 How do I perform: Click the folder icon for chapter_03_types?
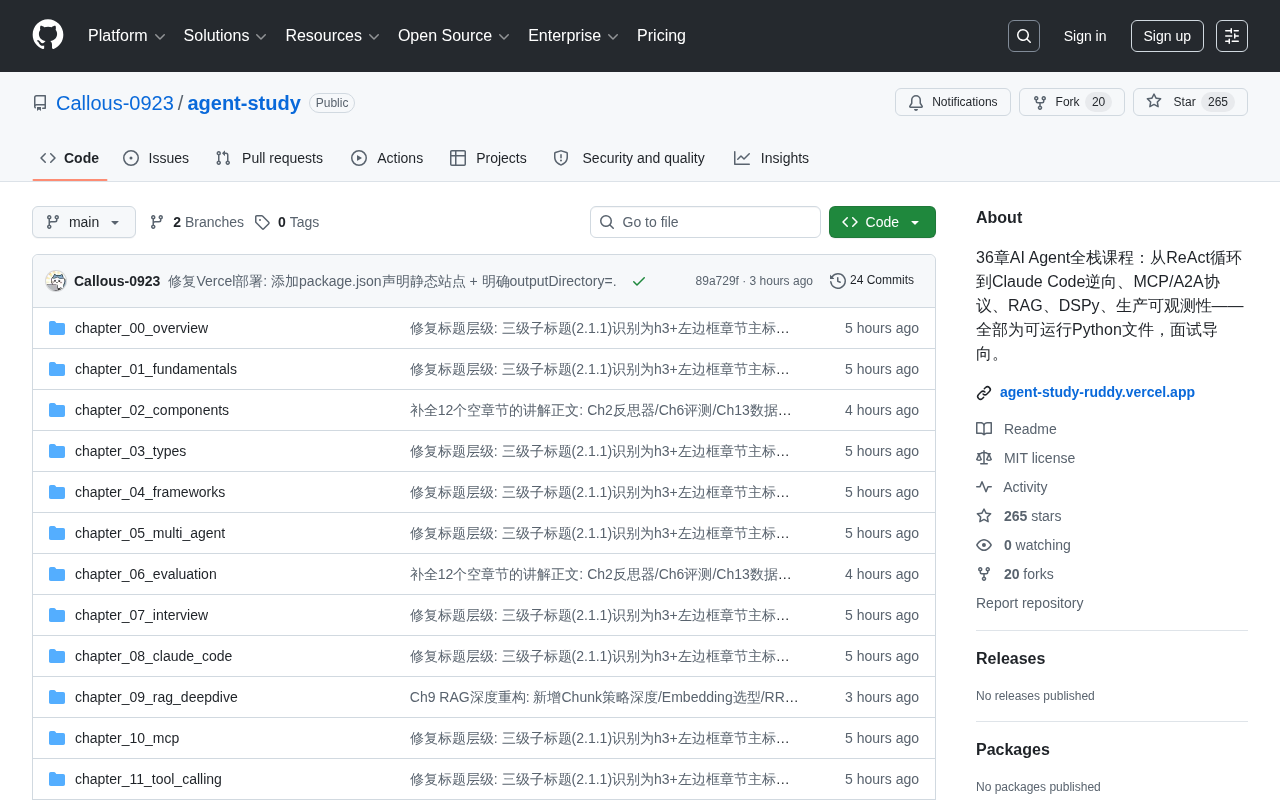(x=57, y=451)
